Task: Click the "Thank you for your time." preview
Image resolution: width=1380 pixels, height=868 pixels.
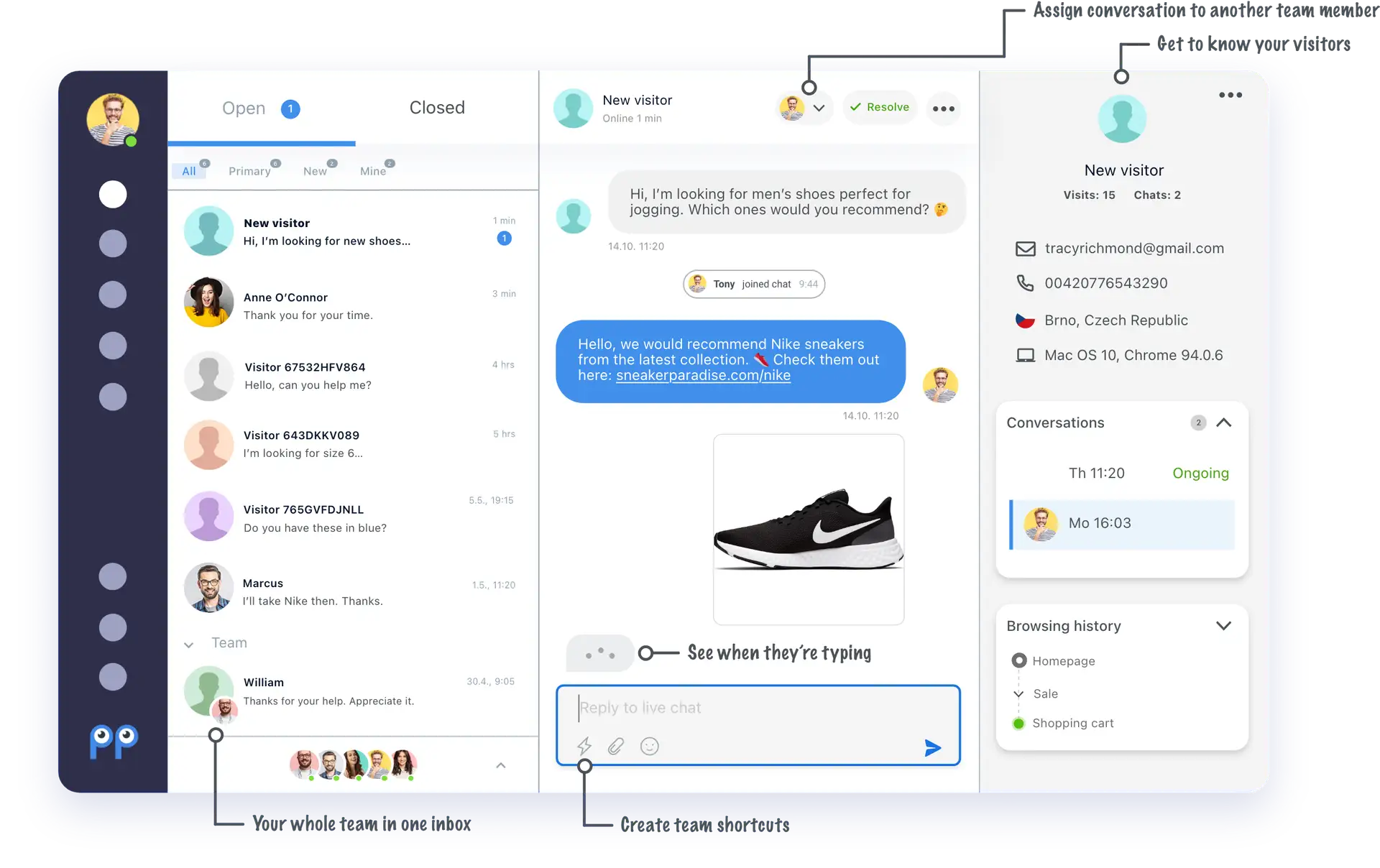Action: [x=308, y=315]
